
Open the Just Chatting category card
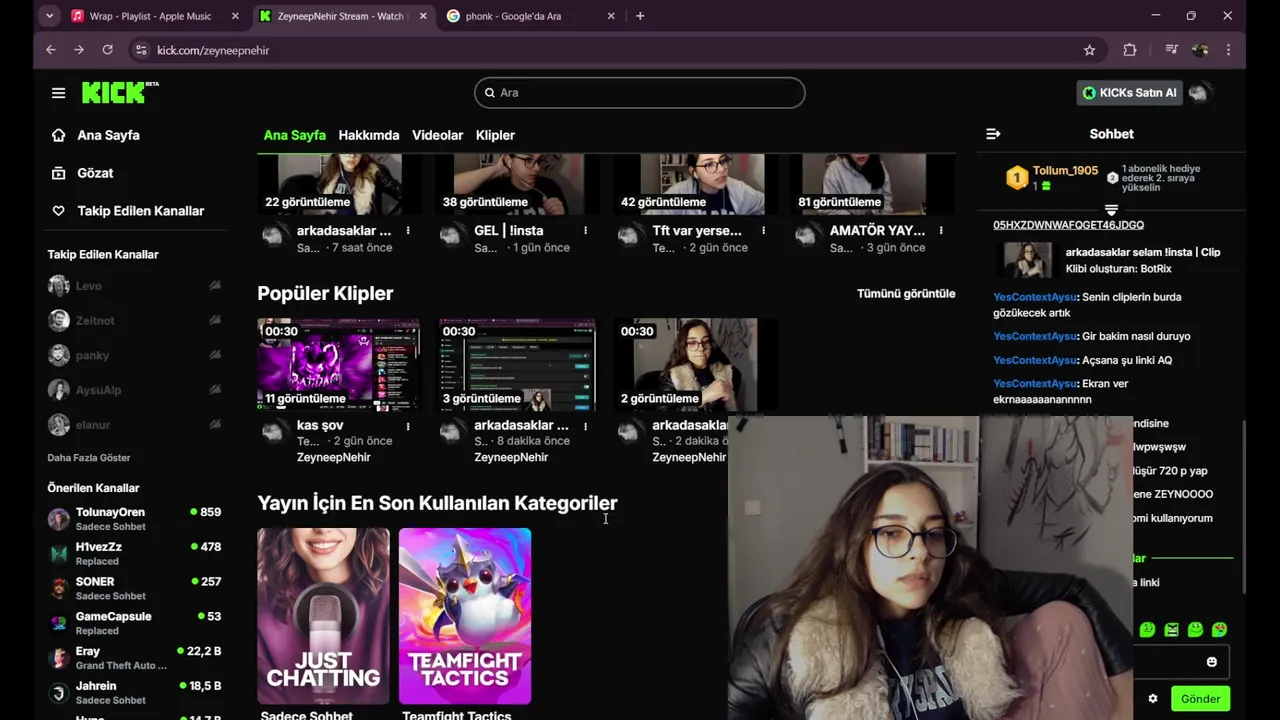323,616
